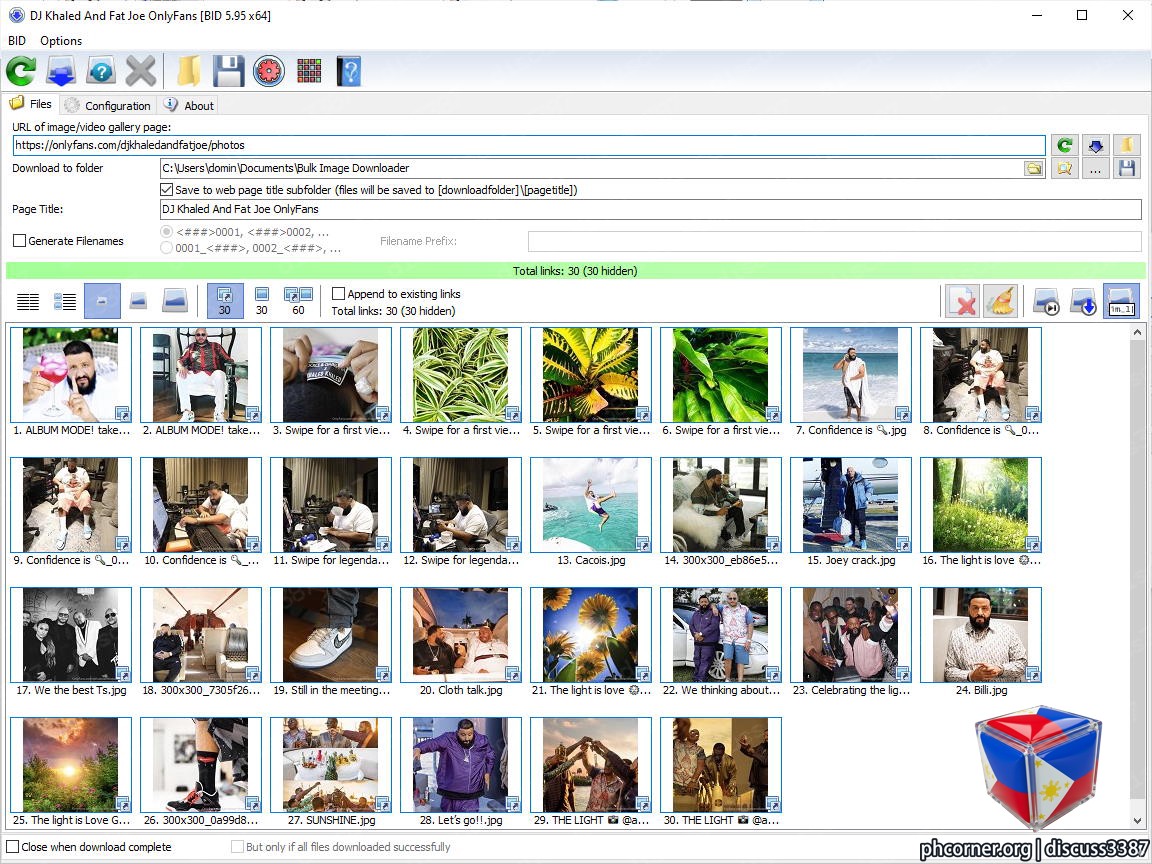Select thumbnail 30 THE LIGHT

[721, 765]
